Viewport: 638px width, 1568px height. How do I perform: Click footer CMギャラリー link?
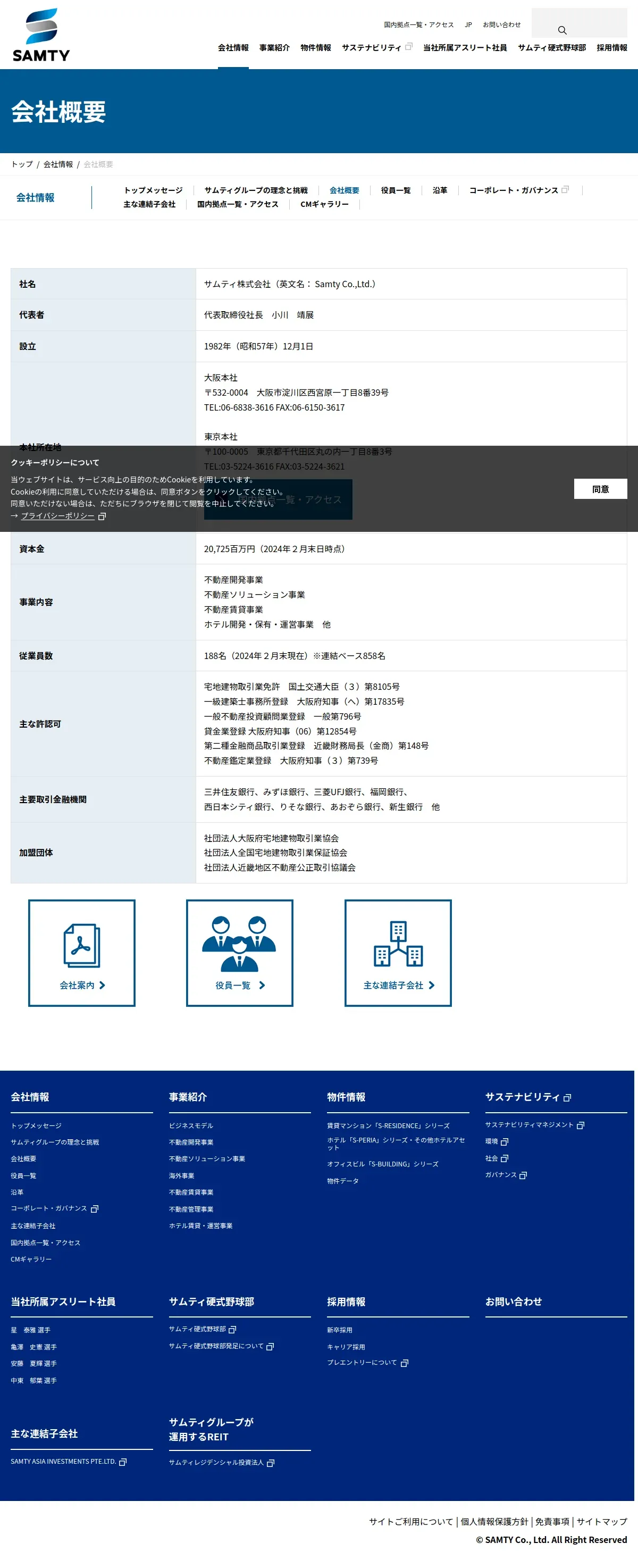[x=31, y=1260]
